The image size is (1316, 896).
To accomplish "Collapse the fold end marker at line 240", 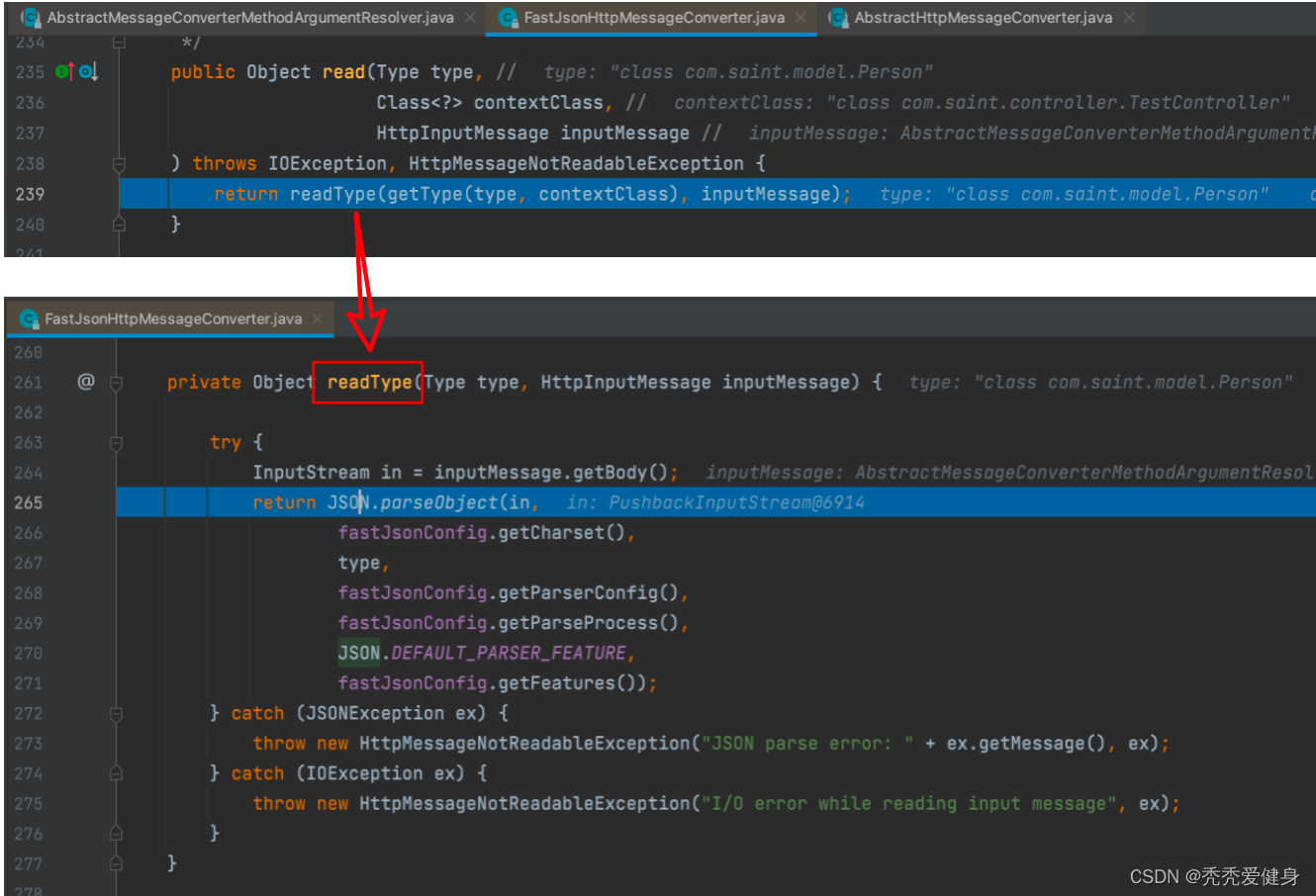I will tap(119, 224).
